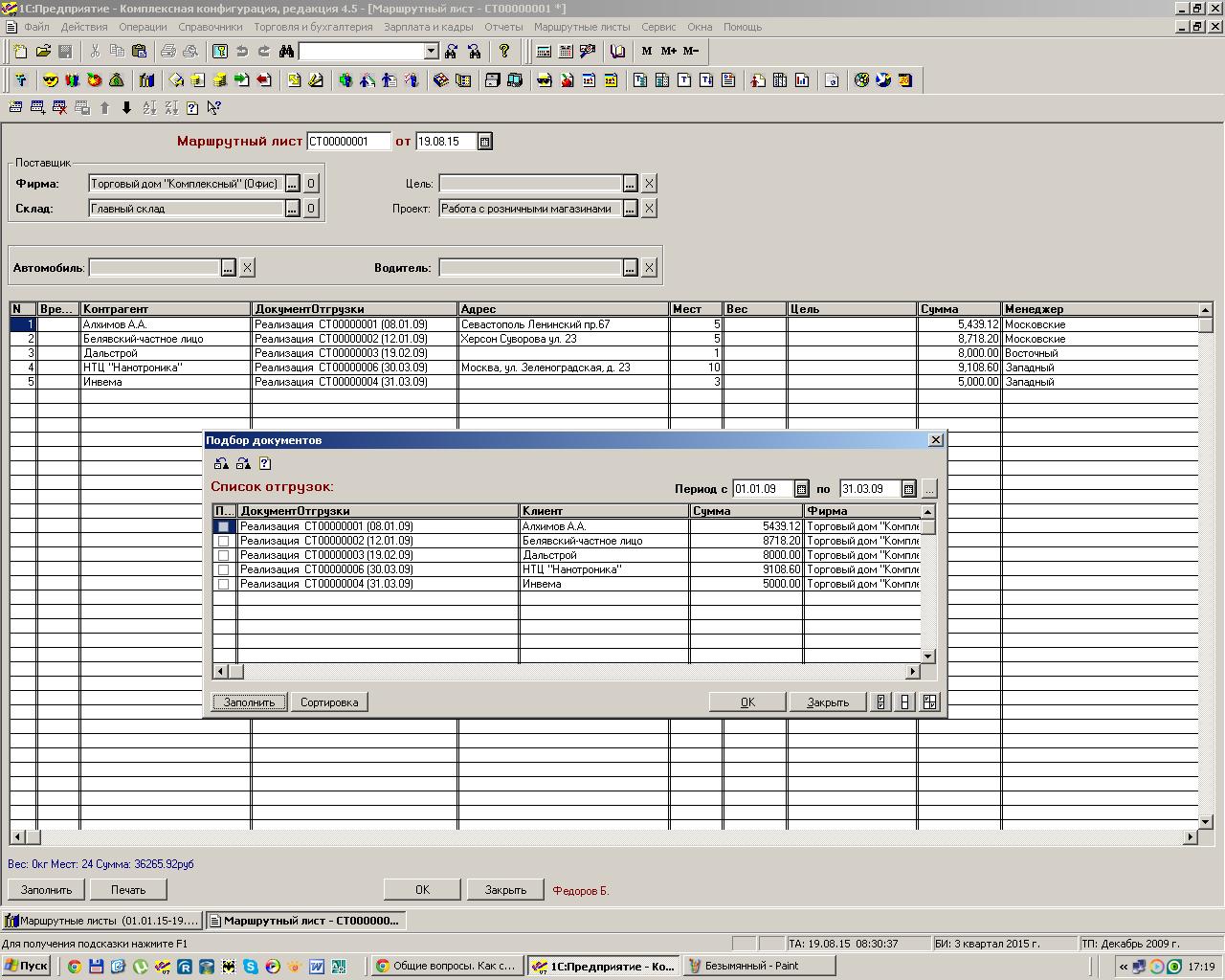Open the Фирма selection ellipsis button

pyautogui.click(x=293, y=184)
